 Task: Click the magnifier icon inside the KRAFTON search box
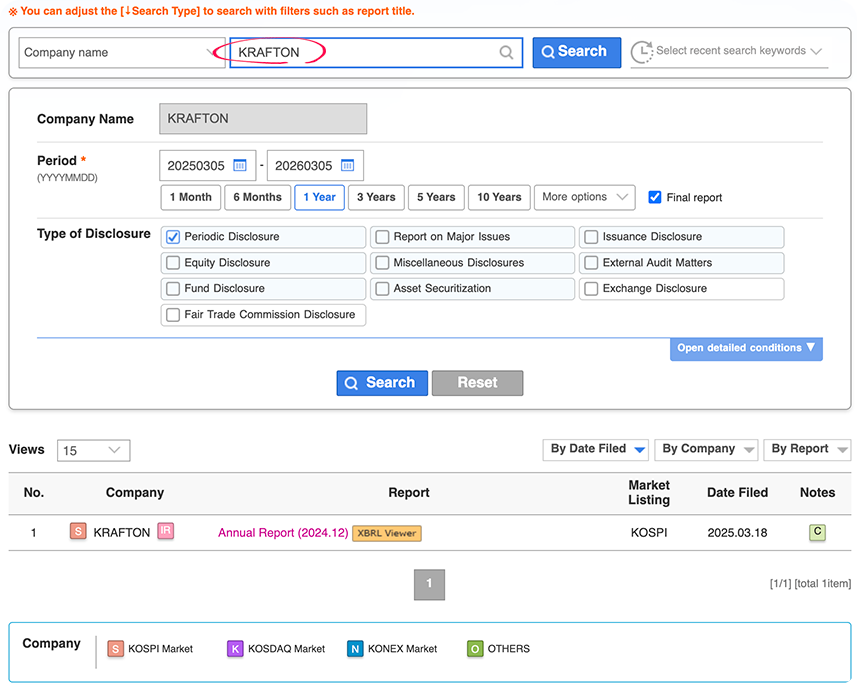[x=506, y=52]
